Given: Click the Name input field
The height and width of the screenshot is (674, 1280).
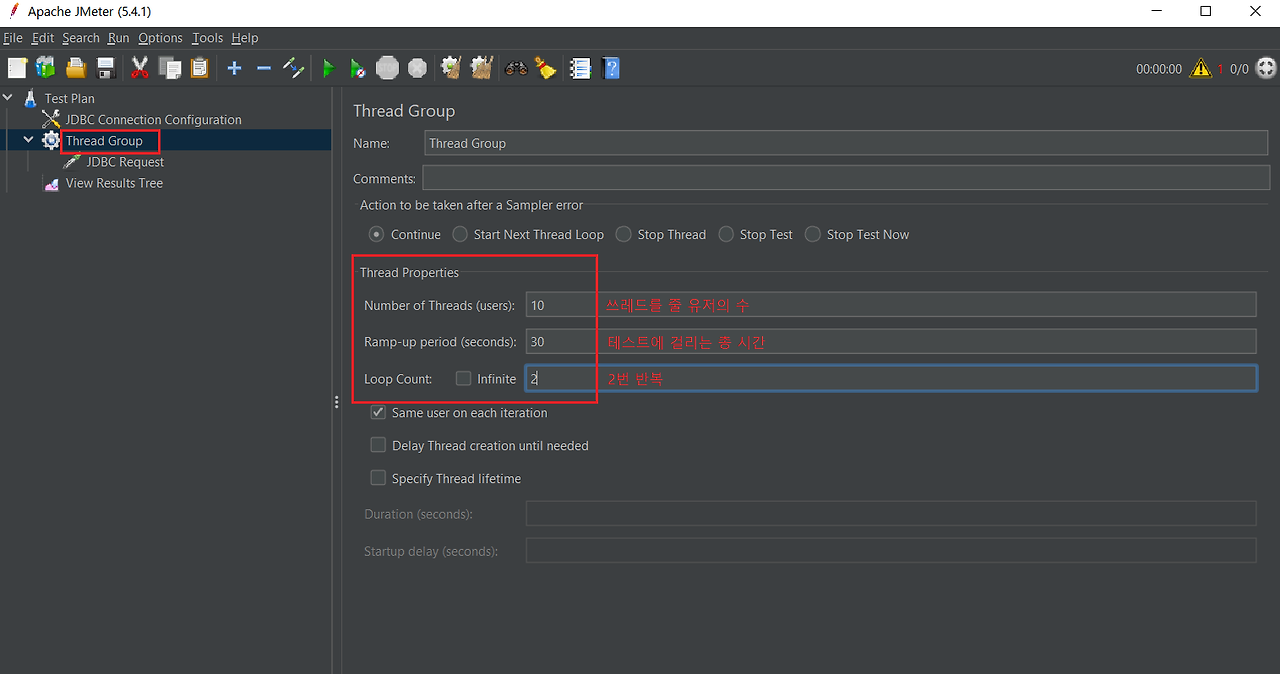Looking at the screenshot, I should [x=846, y=143].
